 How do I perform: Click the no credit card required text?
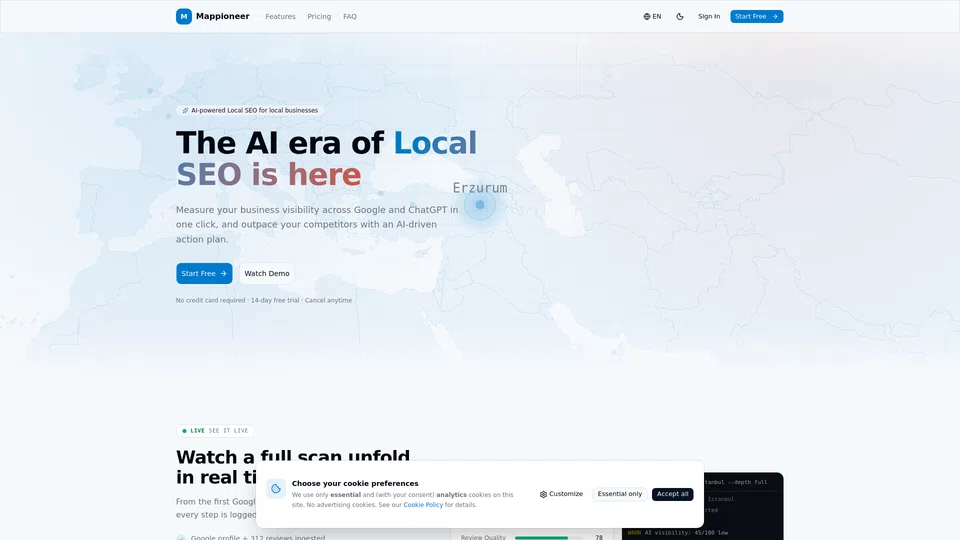point(264,301)
